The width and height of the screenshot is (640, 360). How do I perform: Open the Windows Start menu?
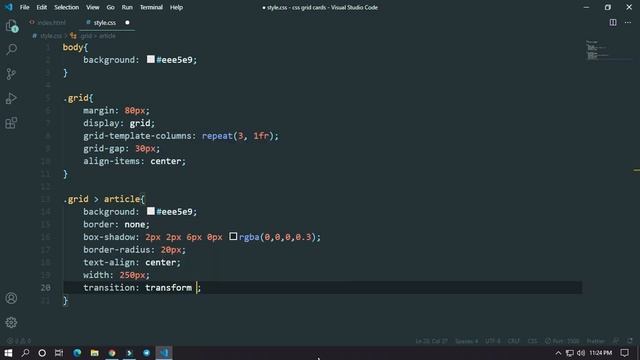(8, 353)
